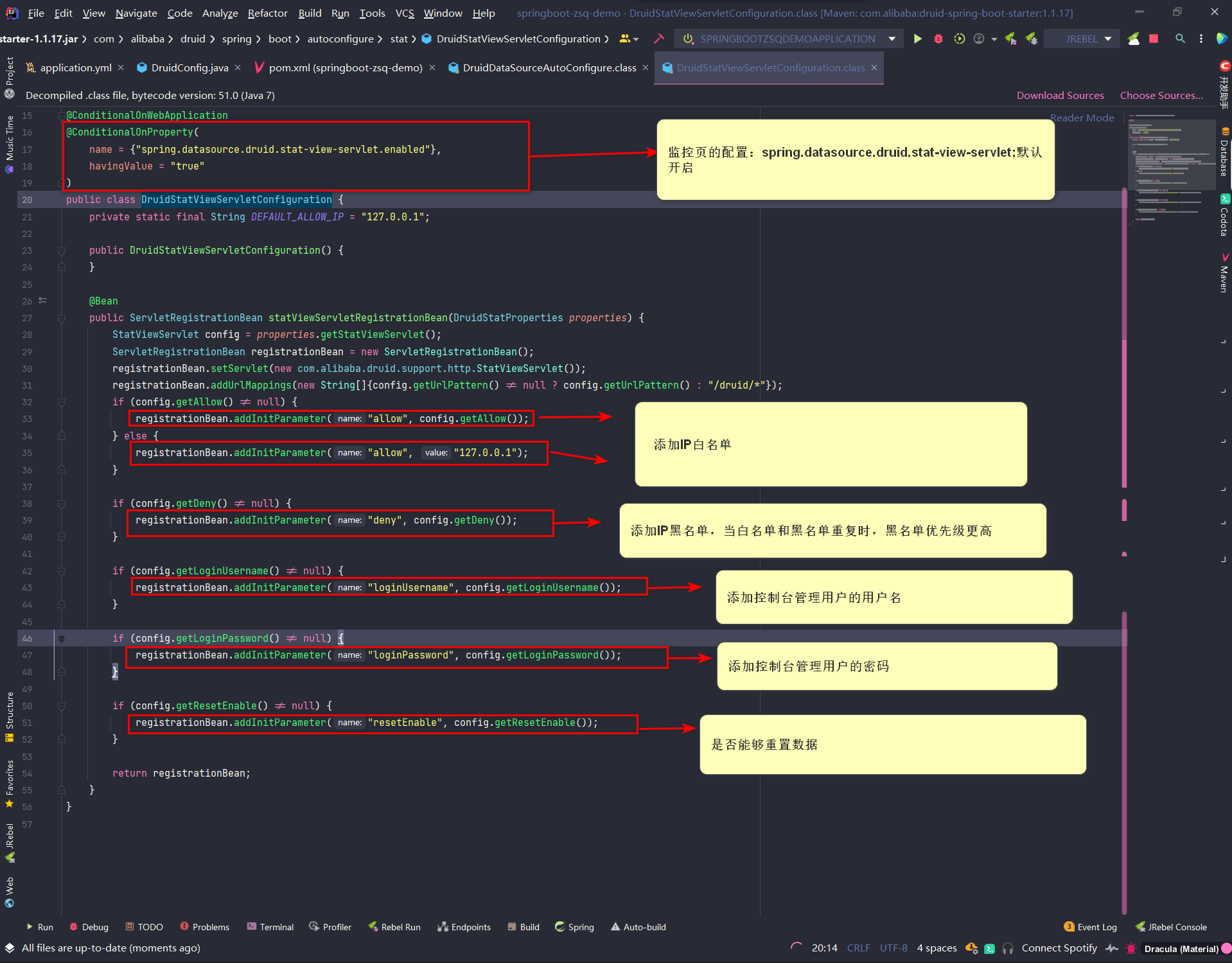1232x963 pixels.
Task: Collapse statViewServletRegistrationBean method fold at line 27
Action: tap(62, 318)
